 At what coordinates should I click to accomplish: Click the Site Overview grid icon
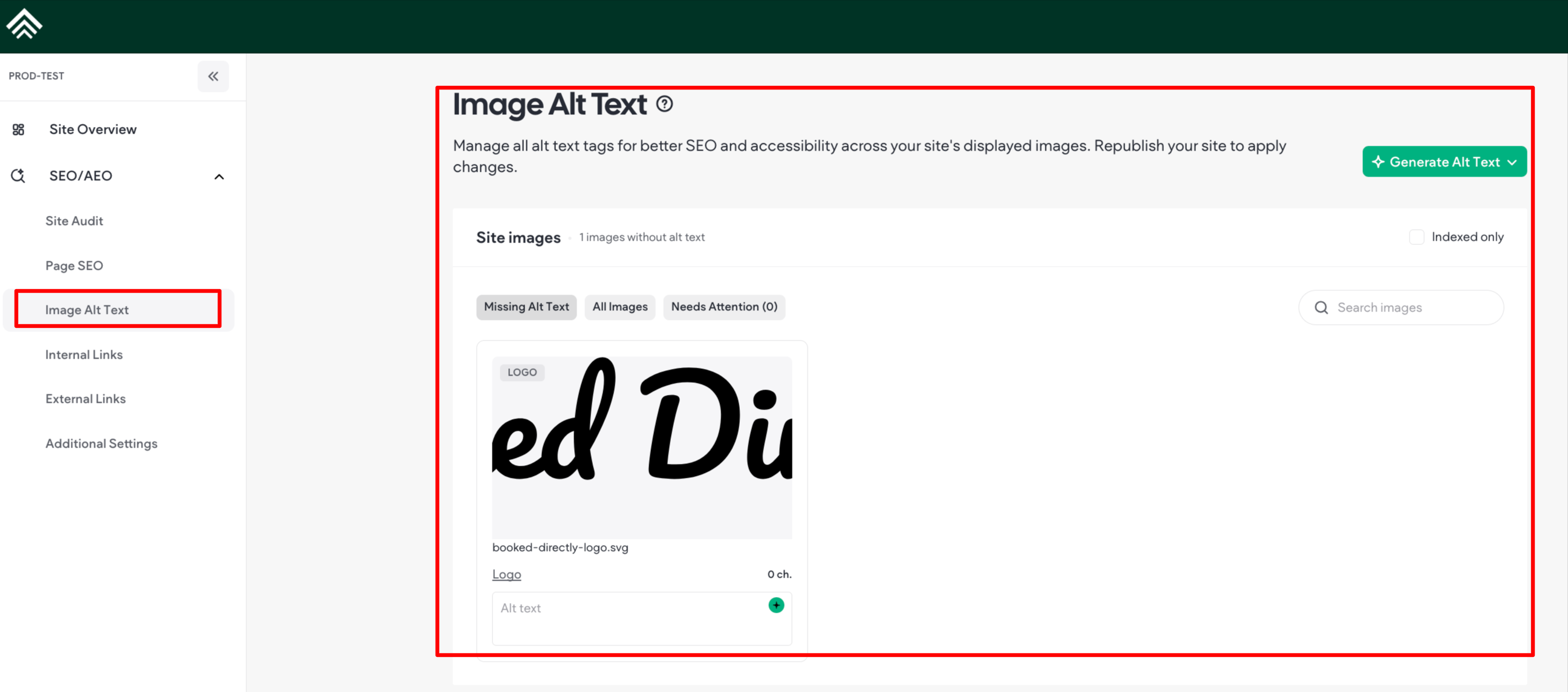(x=18, y=129)
